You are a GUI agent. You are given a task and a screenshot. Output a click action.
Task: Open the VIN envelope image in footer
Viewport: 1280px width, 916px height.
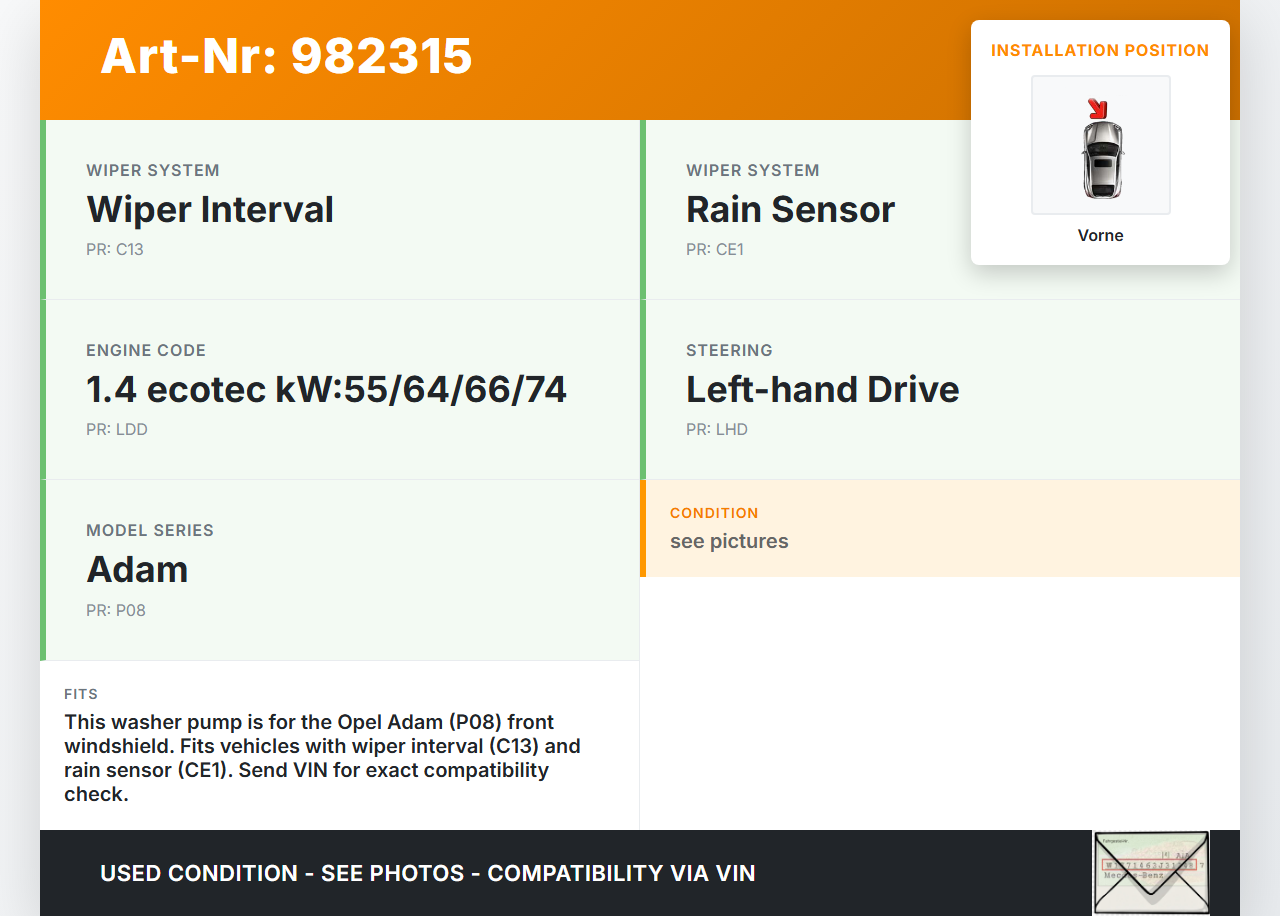1151,872
